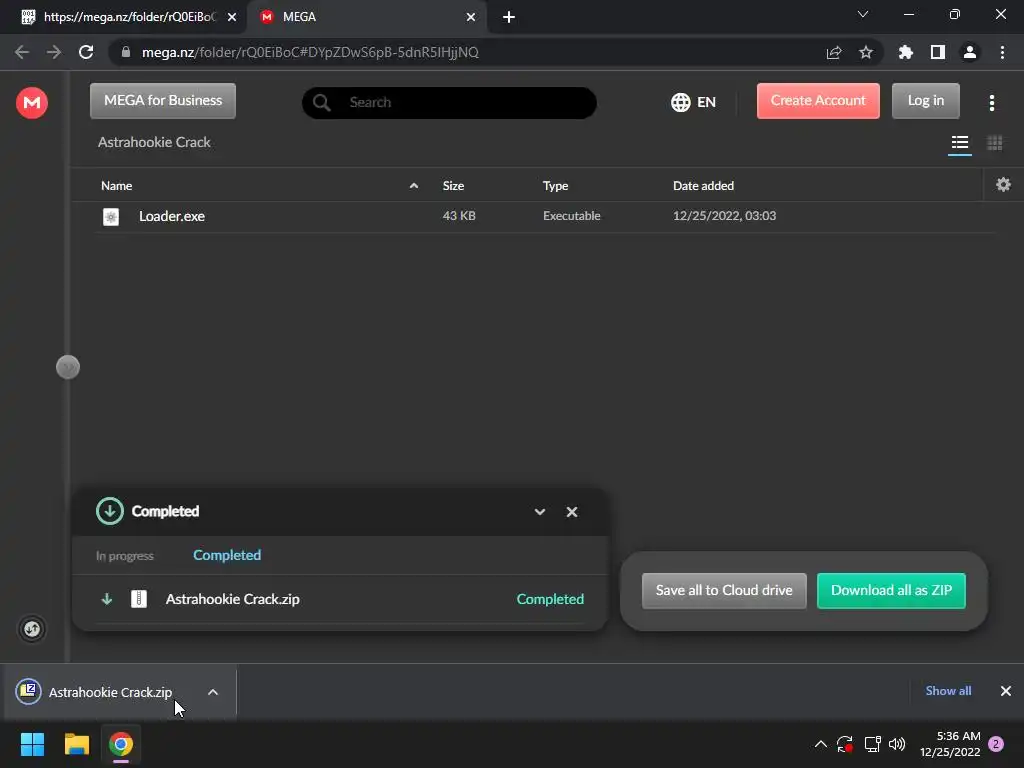1024x768 pixels.
Task: Click the download arrow beside Astrahookie Crack.zip
Action: [106, 599]
